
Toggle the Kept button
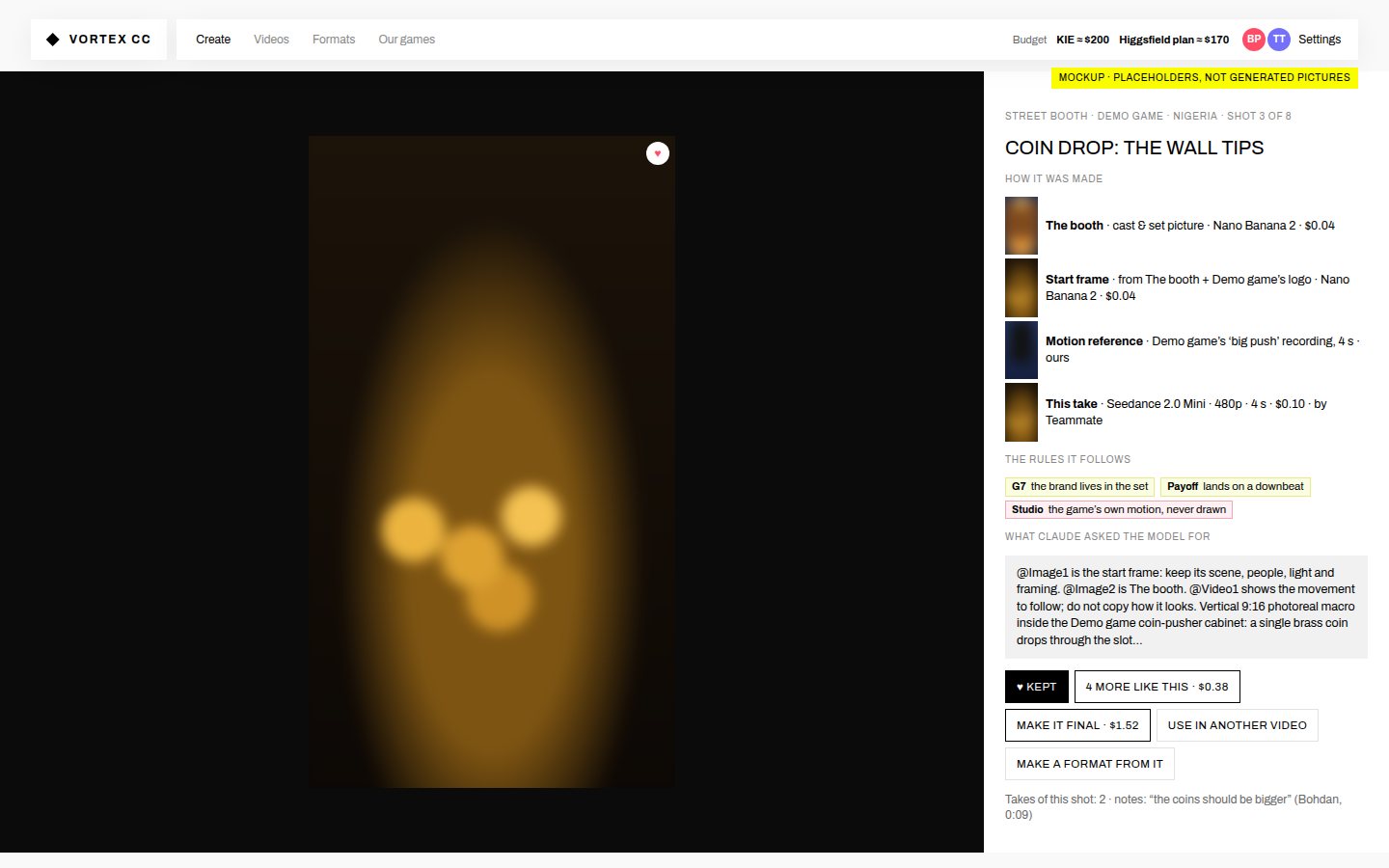click(x=1037, y=687)
